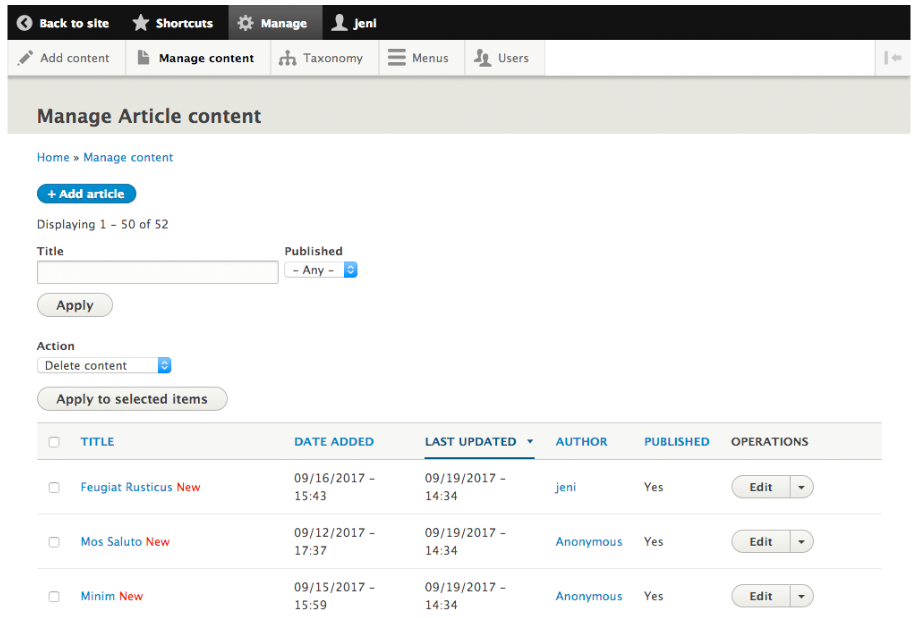
Task: Open the jeni account menu
Action: point(355,23)
